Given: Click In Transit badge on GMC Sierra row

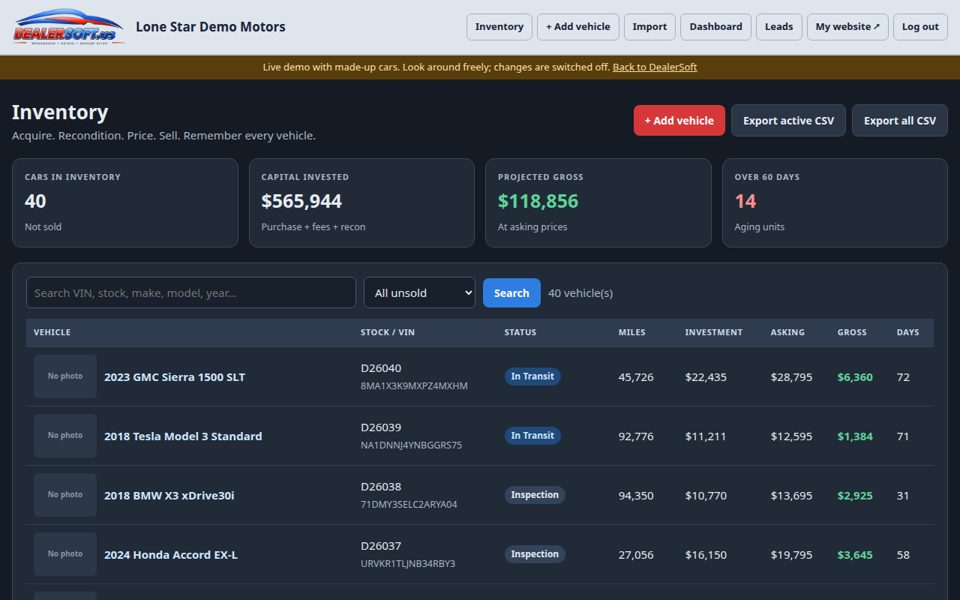Looking at the screenshot, I should (532, 377).
